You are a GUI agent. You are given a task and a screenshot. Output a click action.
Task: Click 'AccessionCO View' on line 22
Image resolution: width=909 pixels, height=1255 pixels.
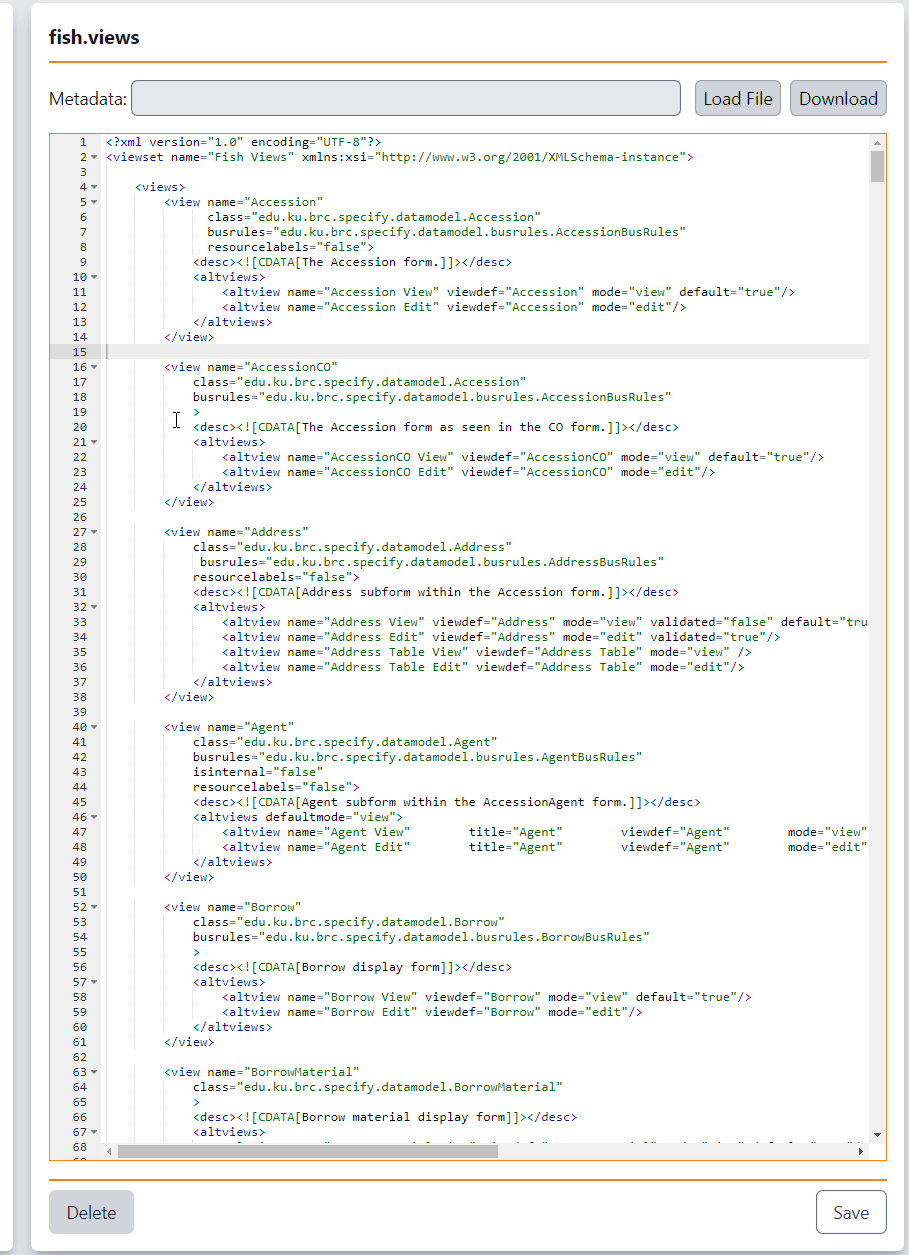(x=391, y=457)
